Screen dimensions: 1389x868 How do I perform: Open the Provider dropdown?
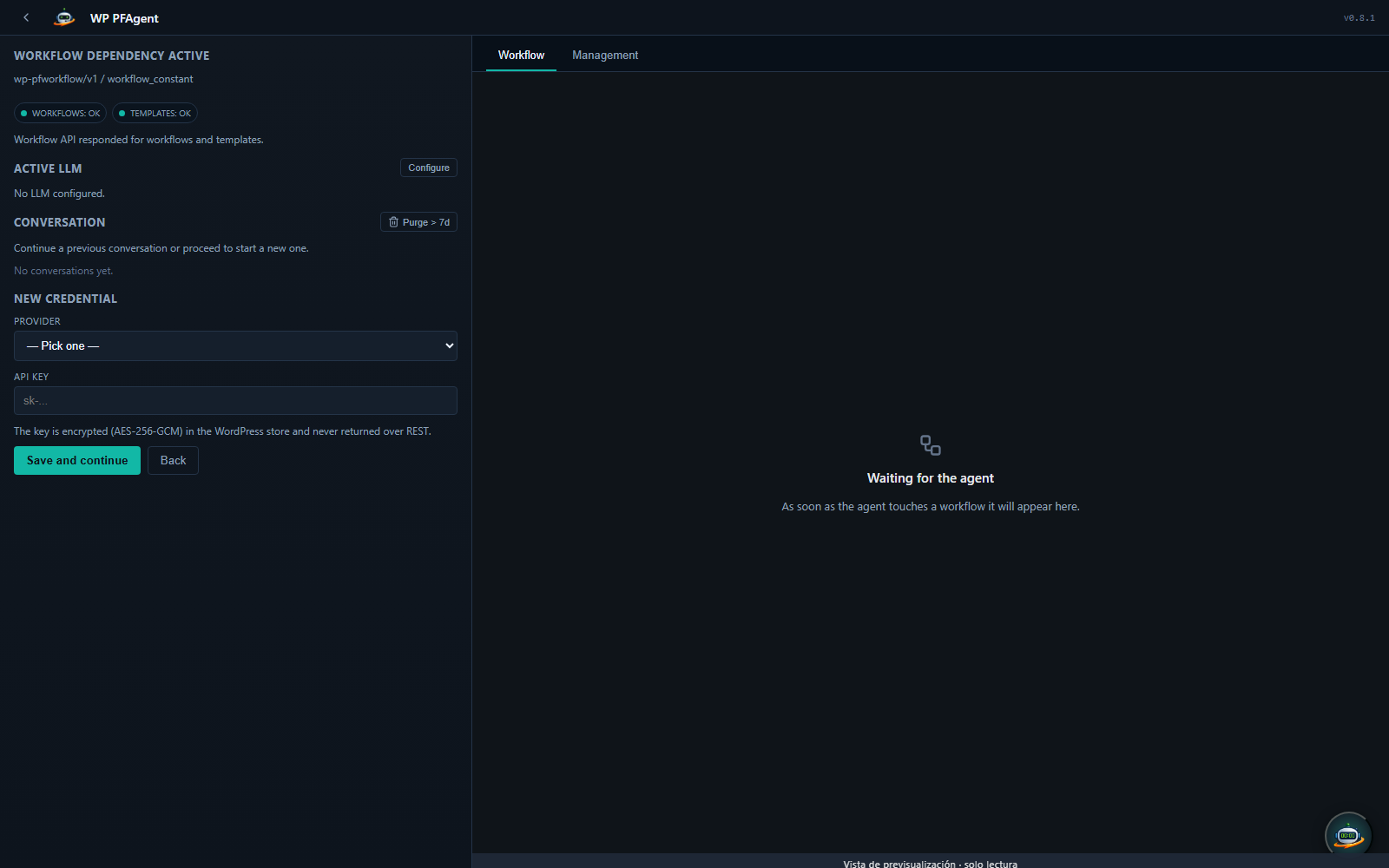pos(235,345)
